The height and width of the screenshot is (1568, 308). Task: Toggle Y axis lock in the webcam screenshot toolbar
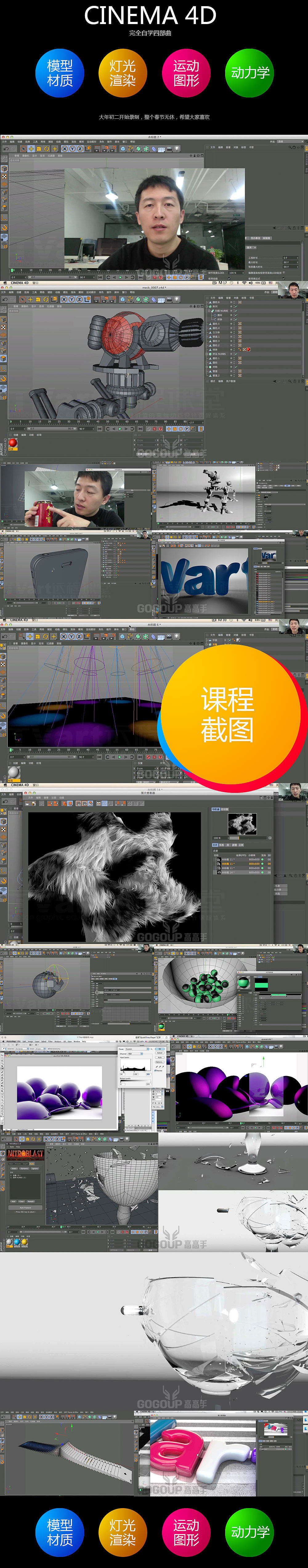click(x=72, y=148)
